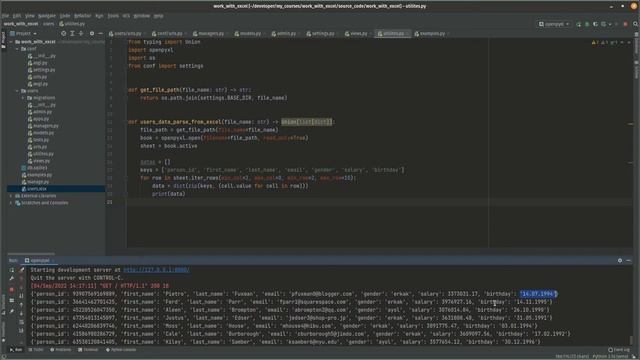Click Search Everywhere magnifier icon

tap(636, 24)
